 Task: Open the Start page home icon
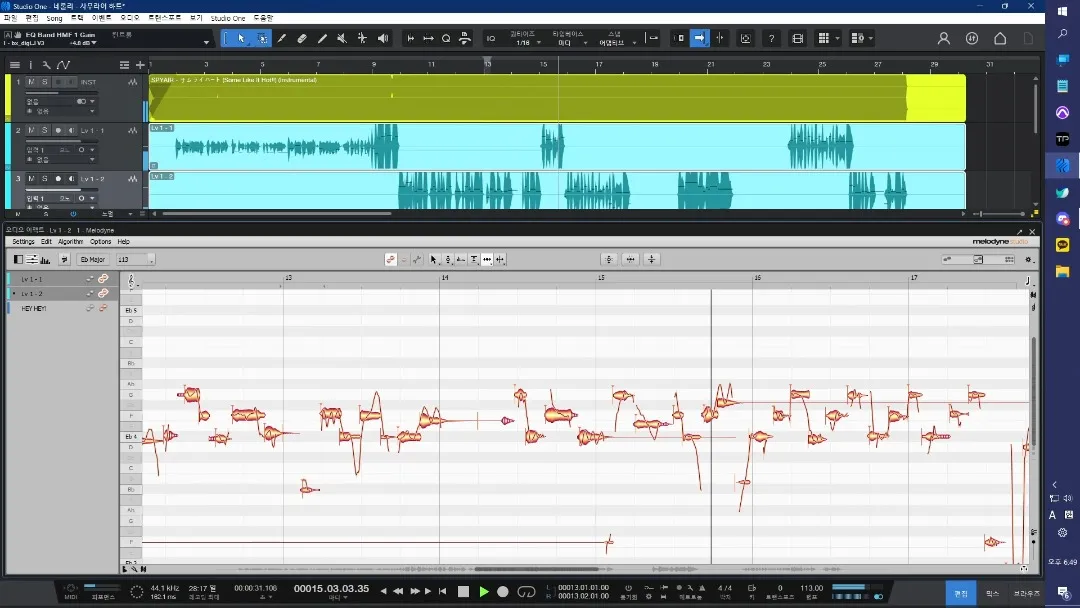click(1000, 39)
